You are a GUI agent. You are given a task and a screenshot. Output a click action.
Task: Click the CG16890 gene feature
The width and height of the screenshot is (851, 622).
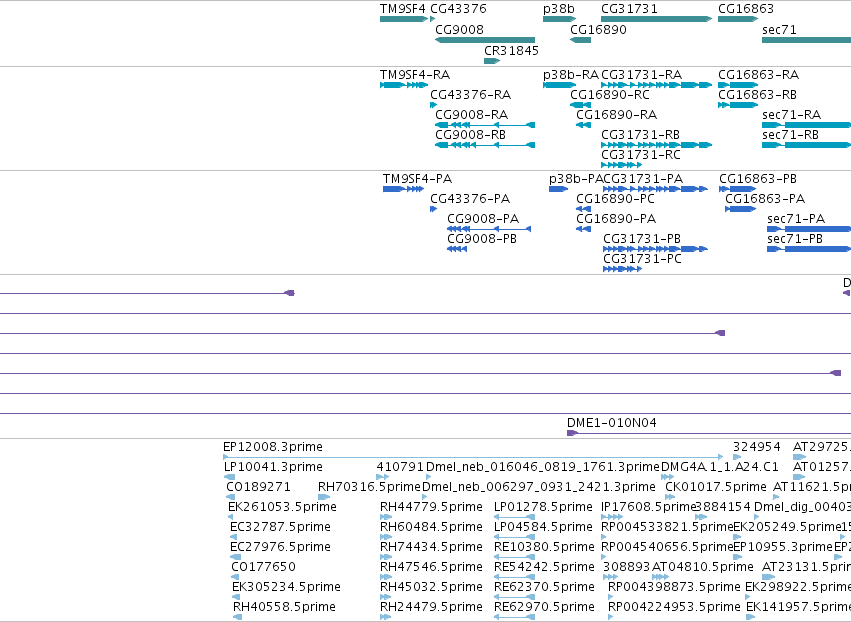[580, 40]
